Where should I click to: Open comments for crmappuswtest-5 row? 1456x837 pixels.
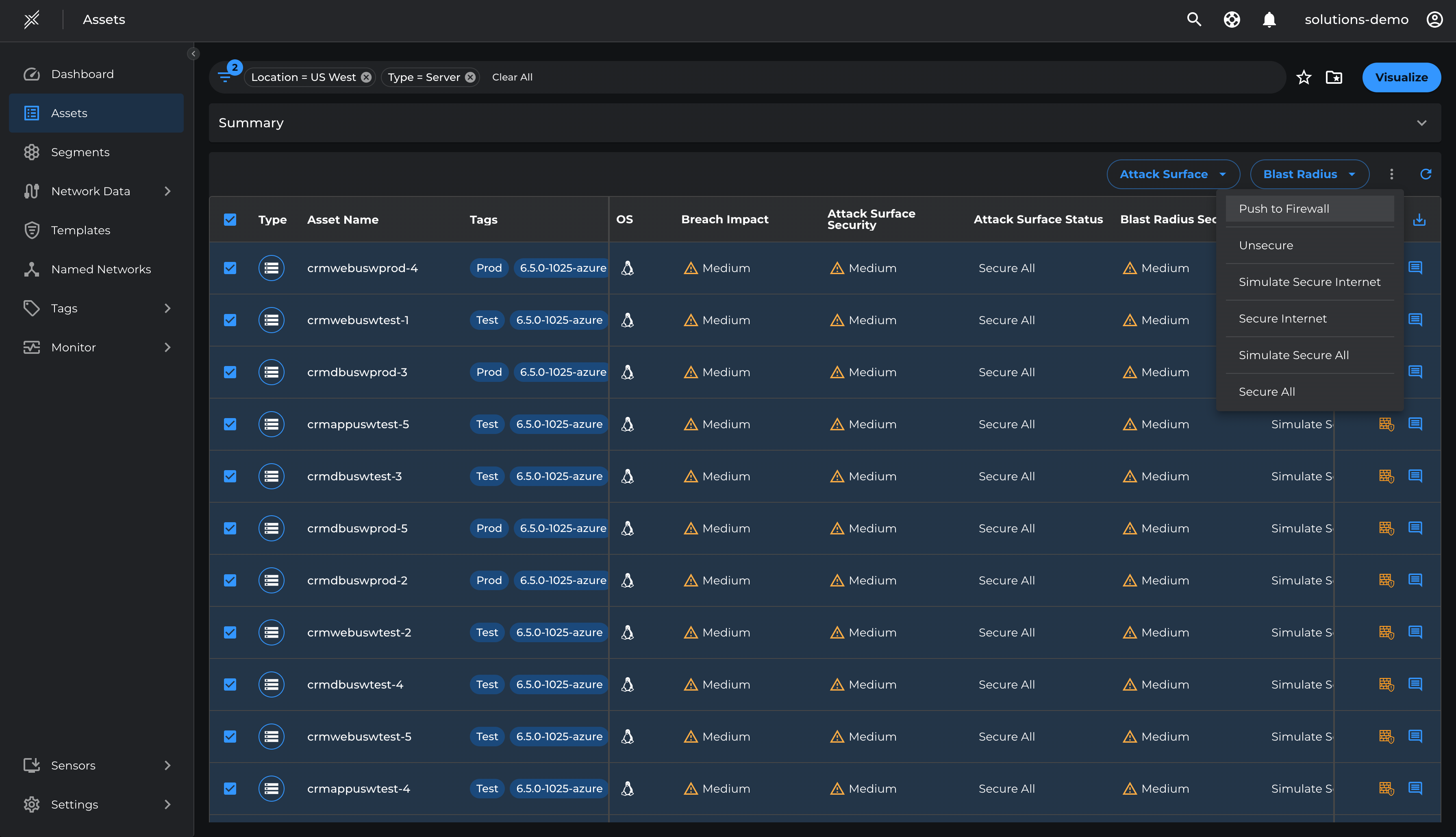[1415, 424]
